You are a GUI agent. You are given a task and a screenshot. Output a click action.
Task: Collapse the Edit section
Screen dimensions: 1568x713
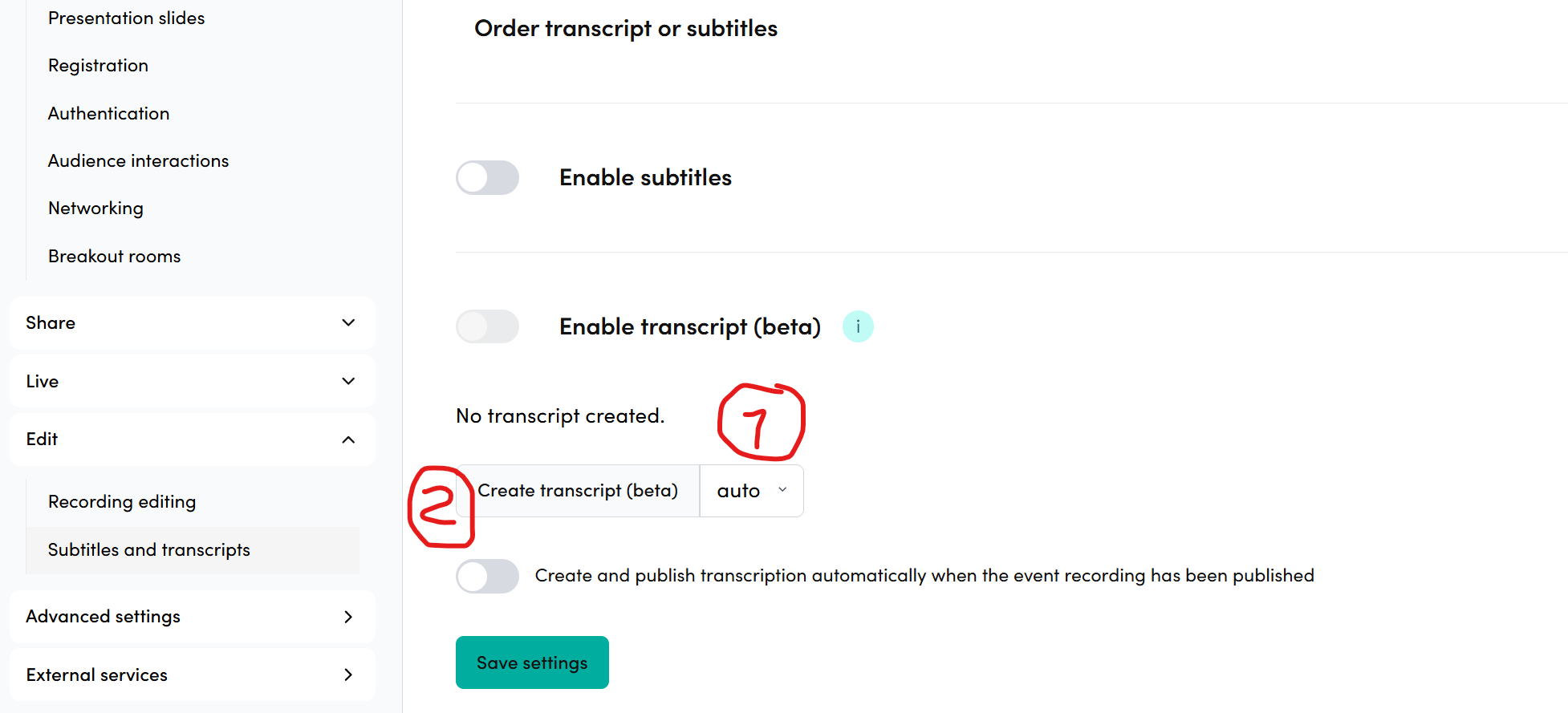pos(193,440)
